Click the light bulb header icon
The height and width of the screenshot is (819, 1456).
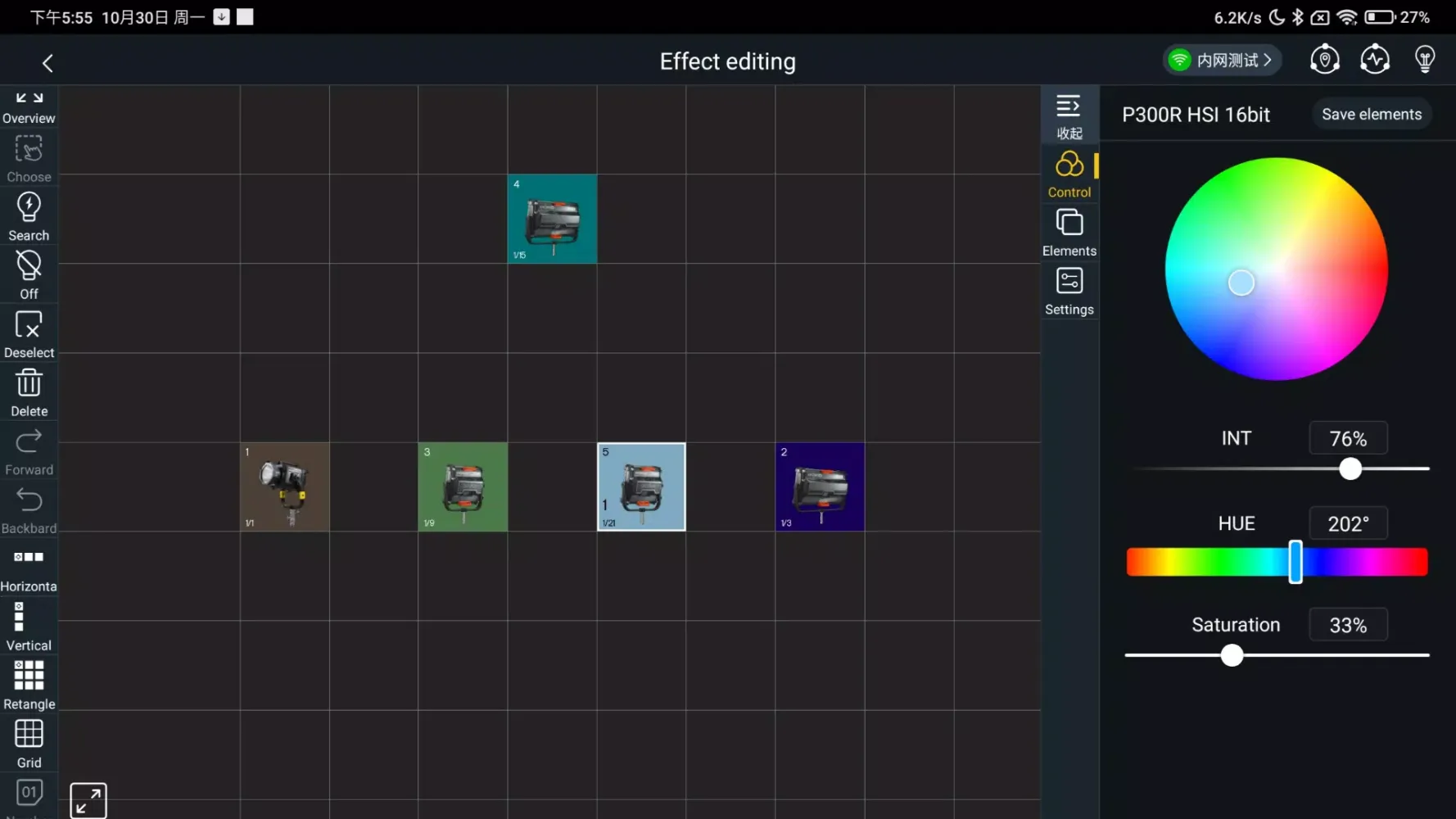[x=1425, y=60]
